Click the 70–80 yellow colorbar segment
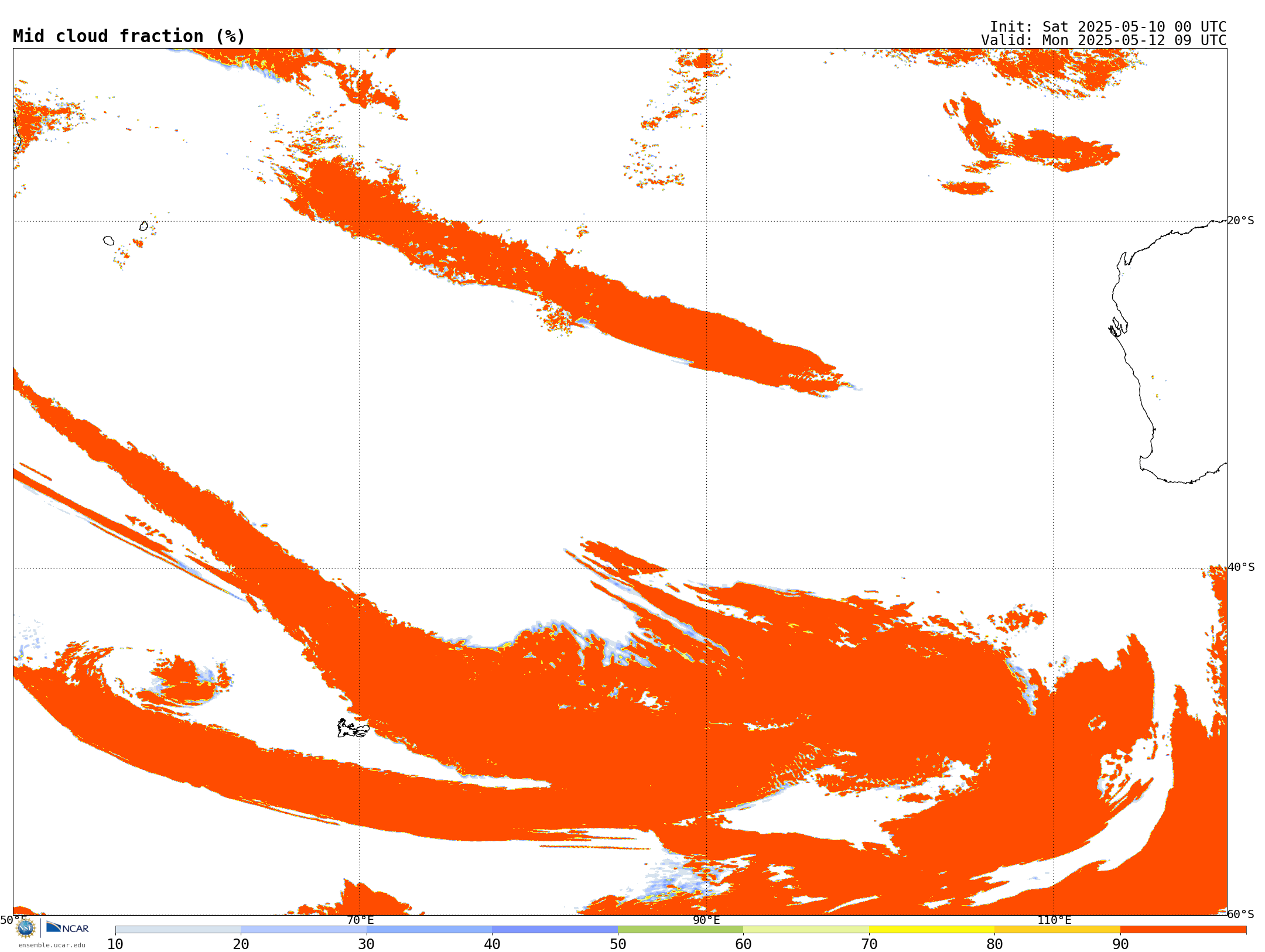Image resolution: width=1265 pixels, height=952 pixels. [x=932, y=930]
